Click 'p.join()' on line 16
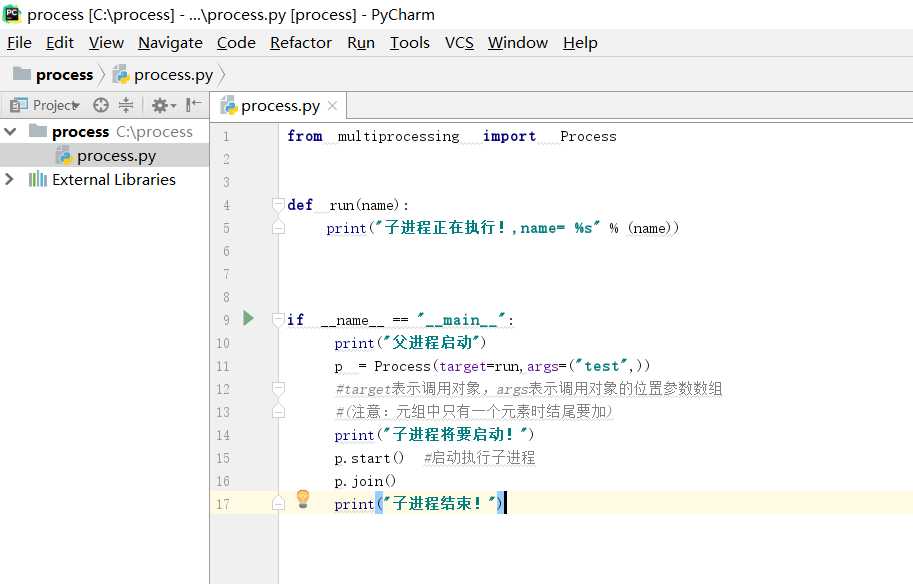The height and width of the screenshot is (584, 913). tap(365, 481)
